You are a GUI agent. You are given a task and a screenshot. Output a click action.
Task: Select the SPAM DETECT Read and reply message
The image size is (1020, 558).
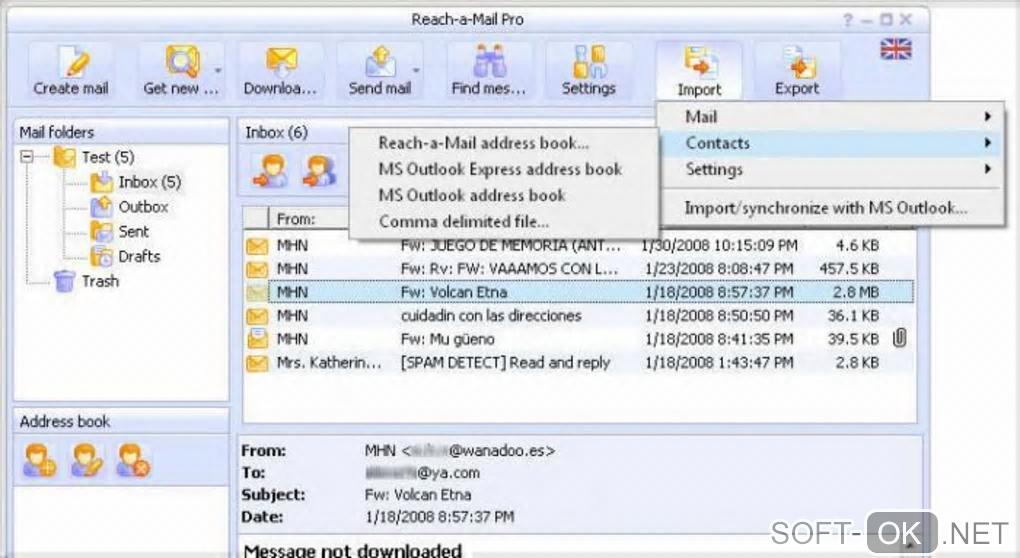tap(579, 363)
